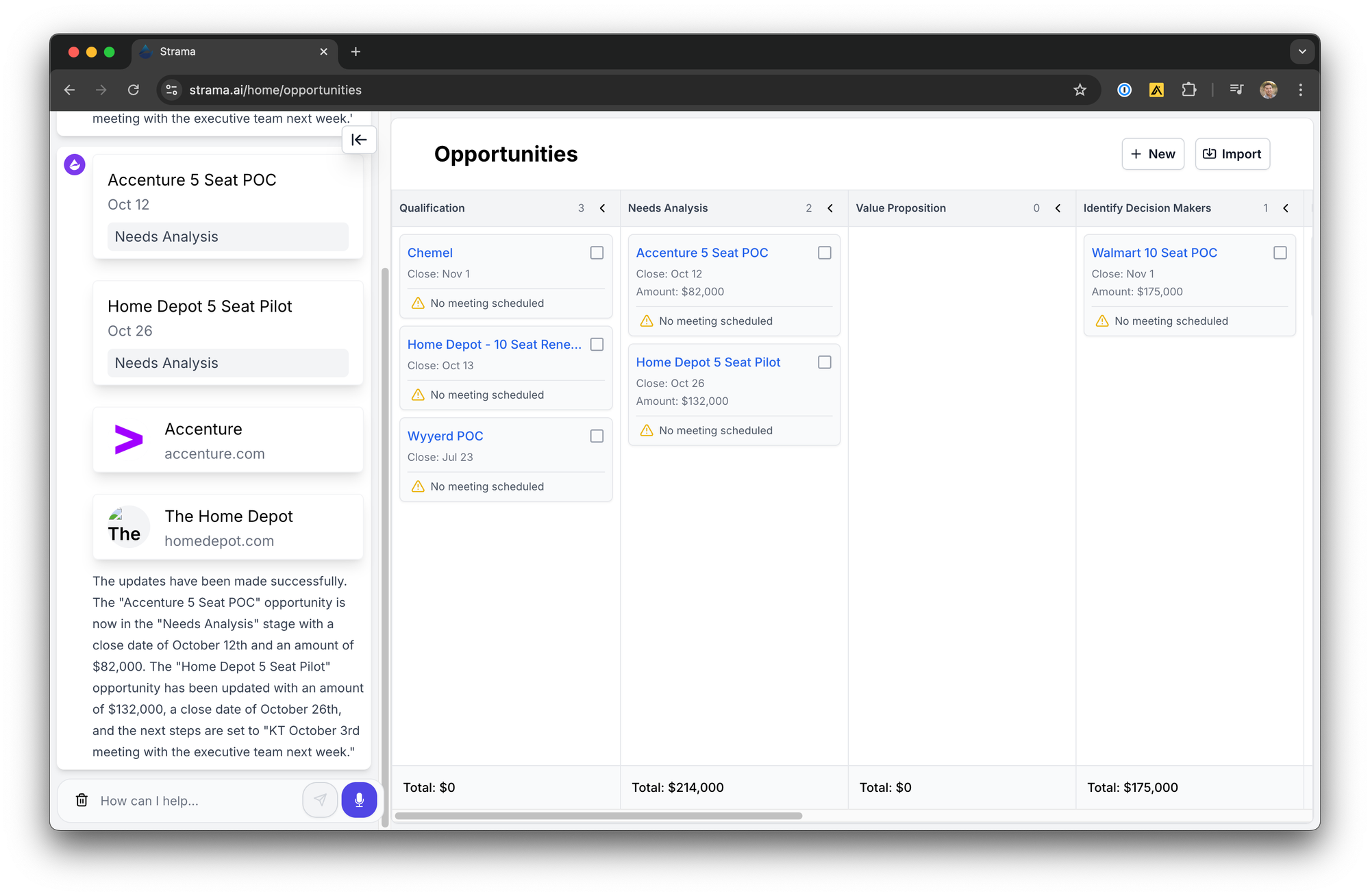
Task: Collapse the chat sidebar panel
Action: pos(359,140)
